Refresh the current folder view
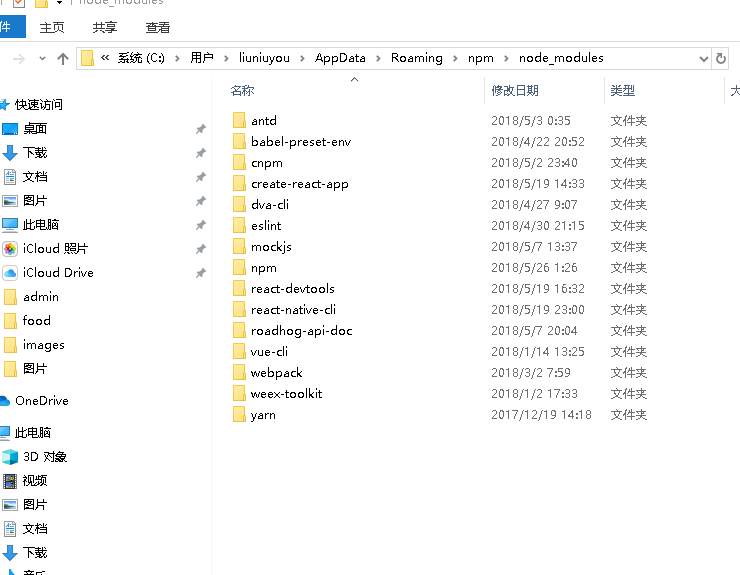Image resolution: width=740 pixels, height=575 pixels. [721, 58]
